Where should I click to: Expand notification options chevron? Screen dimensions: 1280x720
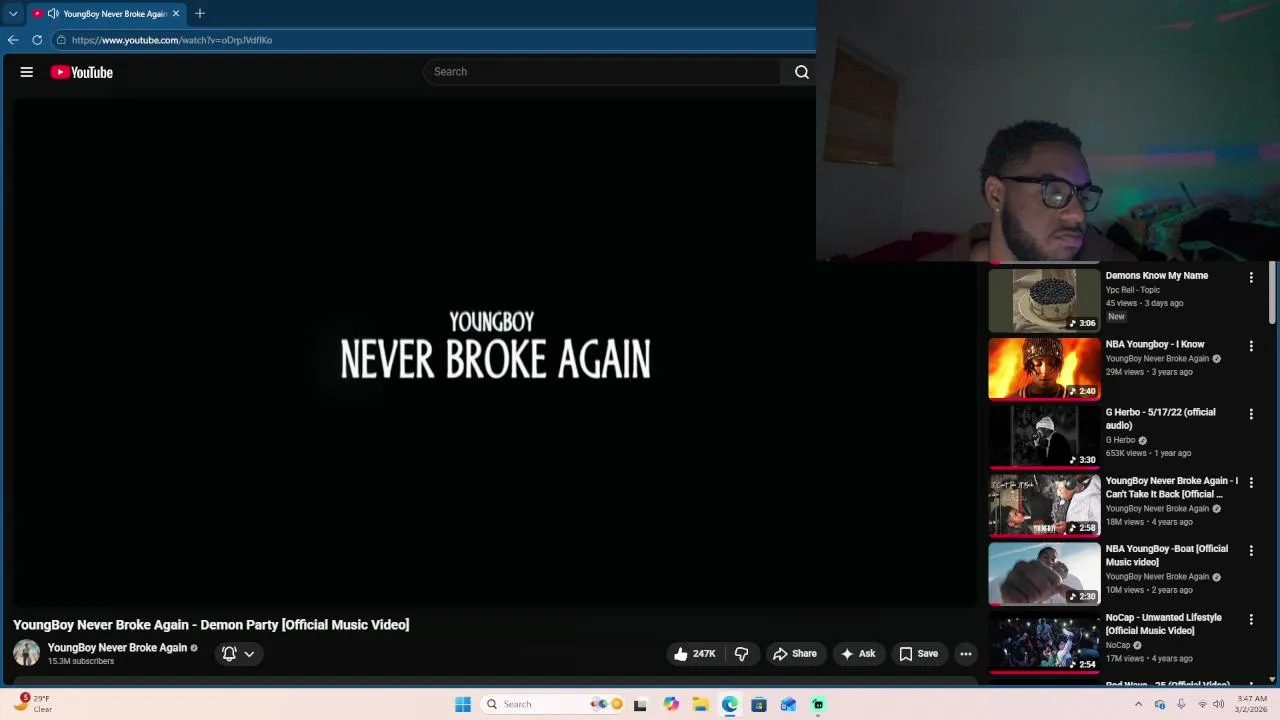[x=249, y=654]
